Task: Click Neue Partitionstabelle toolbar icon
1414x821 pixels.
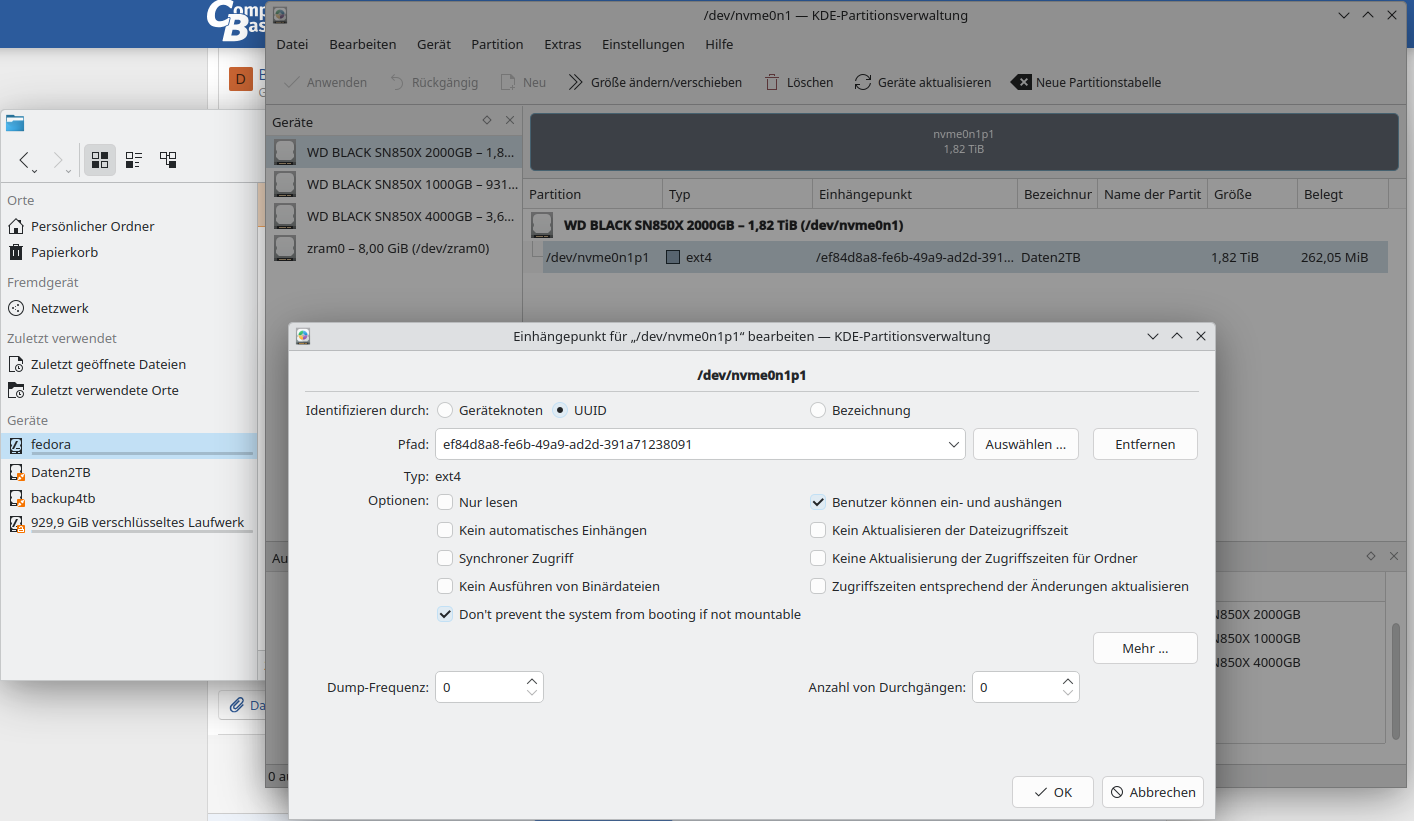Action: 1021,82
